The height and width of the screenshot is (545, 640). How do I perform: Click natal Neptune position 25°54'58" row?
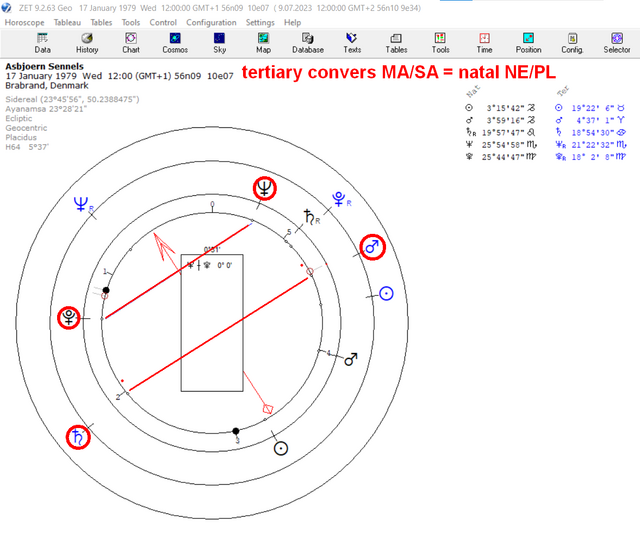click(501, 145)
